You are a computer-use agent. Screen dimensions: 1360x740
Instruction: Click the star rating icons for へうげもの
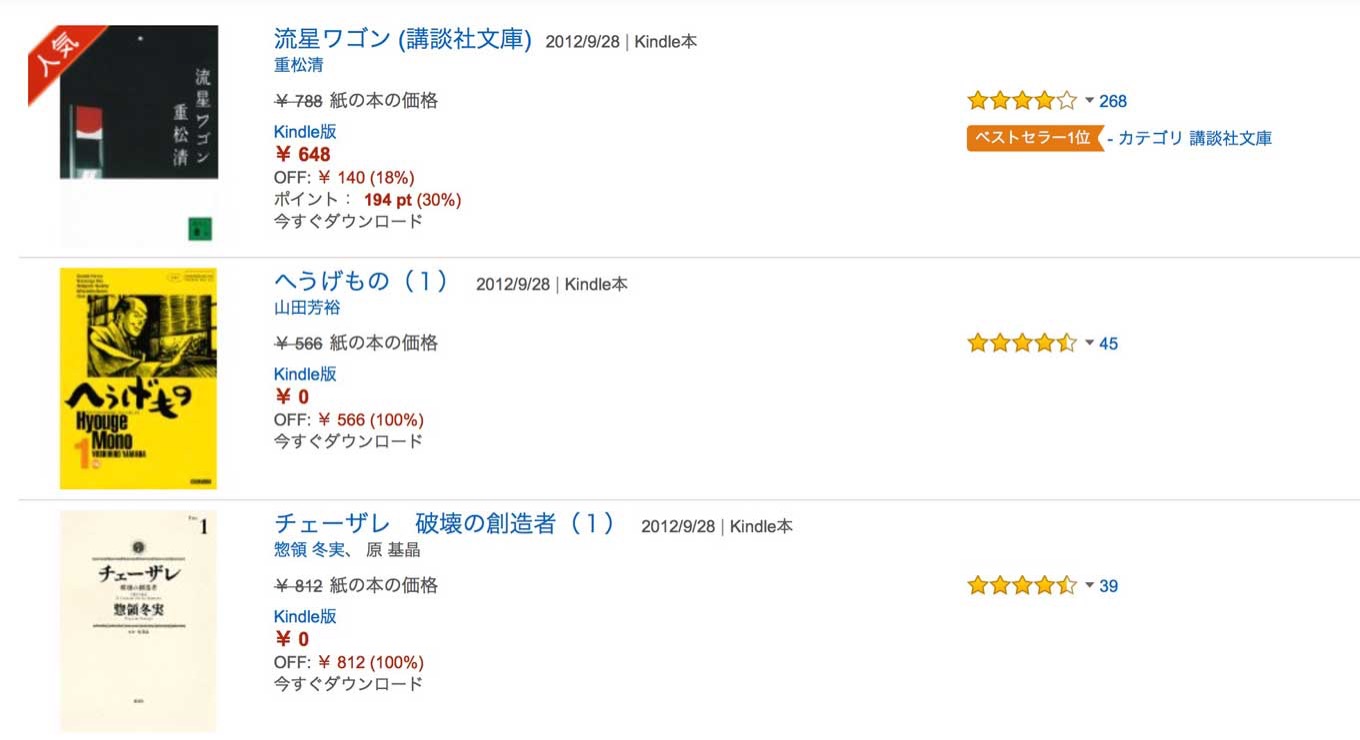[1022, 343]
